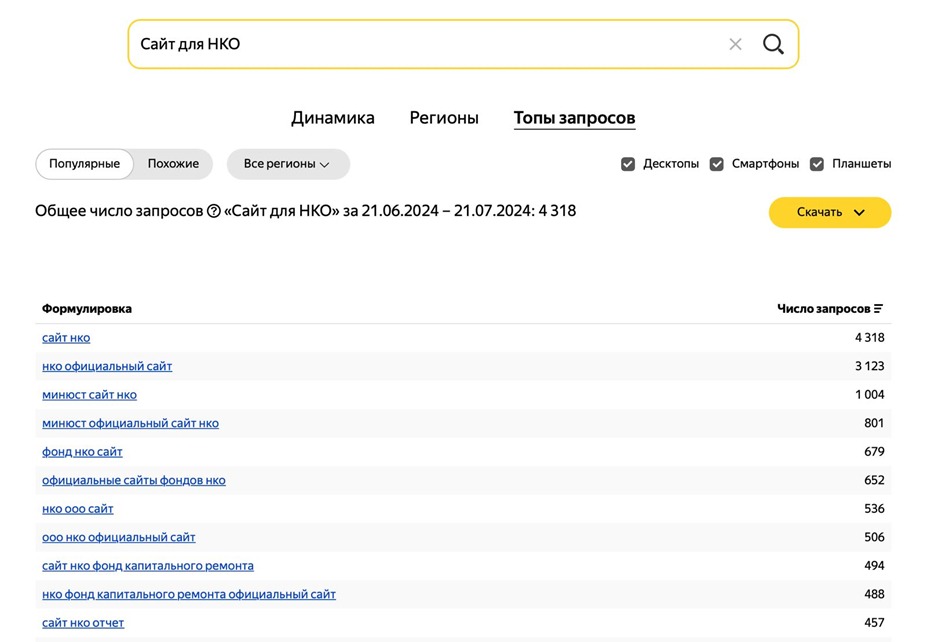Viewport: 927px width, 642px height.
Task: Disable the Смартфоны checkbox
Action: tap(716, 163)
